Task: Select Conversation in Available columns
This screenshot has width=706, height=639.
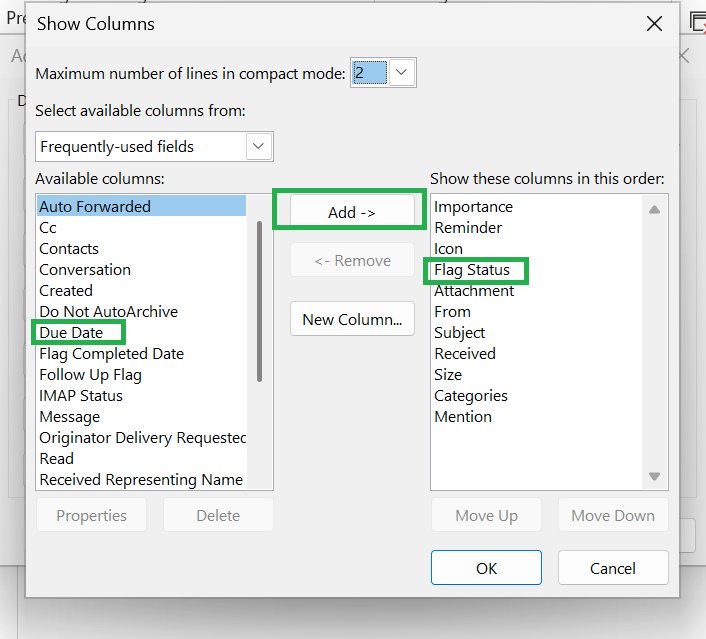Action: click(141, 269)
